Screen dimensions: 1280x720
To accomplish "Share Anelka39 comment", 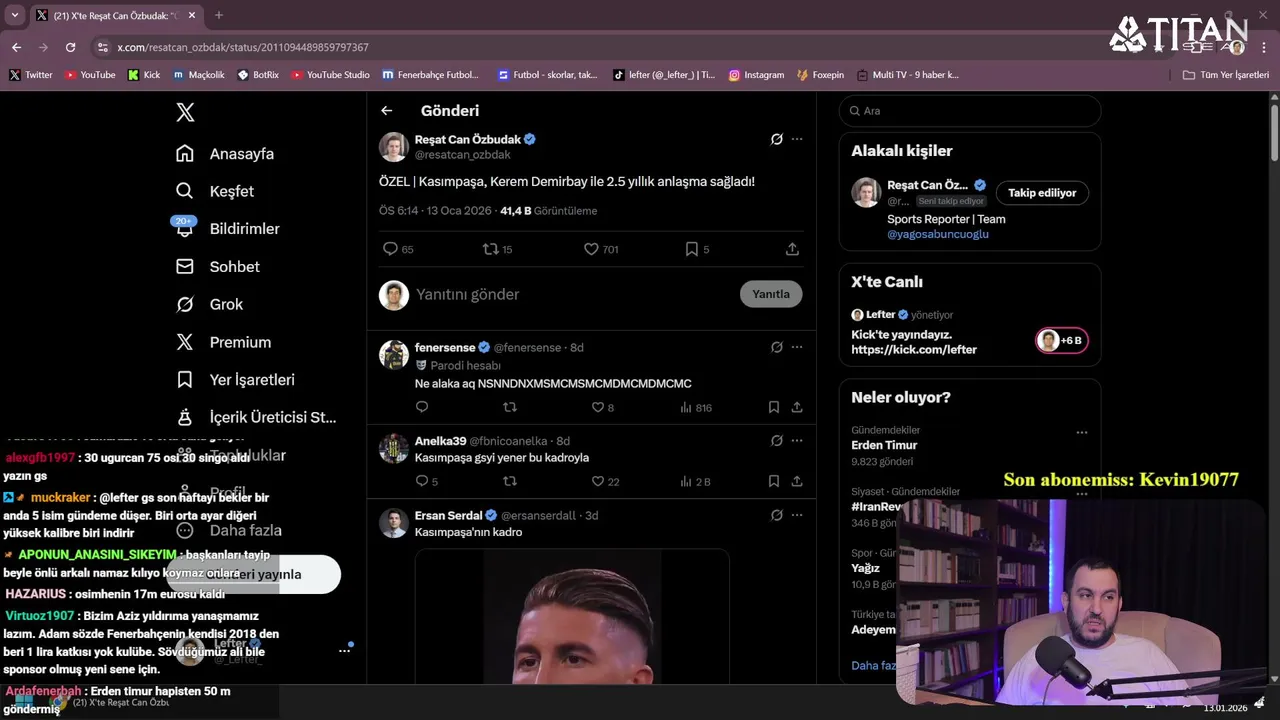I will point(797,481).
